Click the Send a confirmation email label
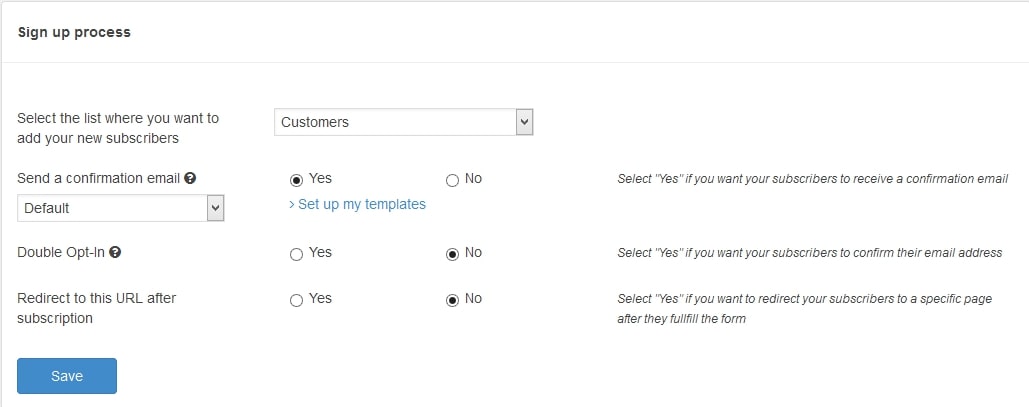The width and height of the screenshot is (1029, 407). (x=98, y=178)
